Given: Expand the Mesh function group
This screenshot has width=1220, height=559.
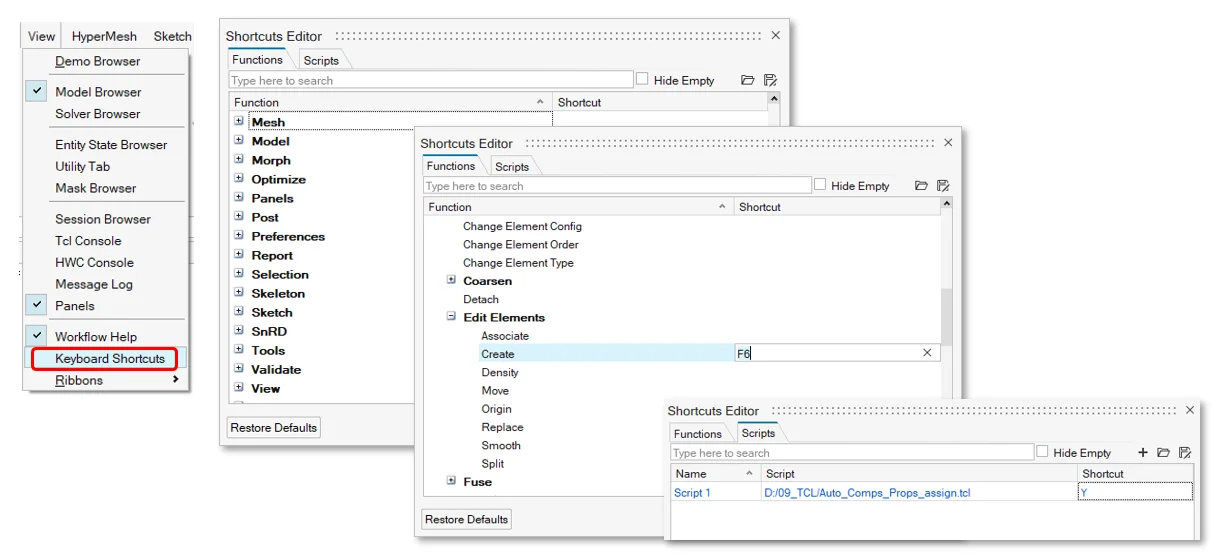Looking at the screenshot, I should (239, 122).
